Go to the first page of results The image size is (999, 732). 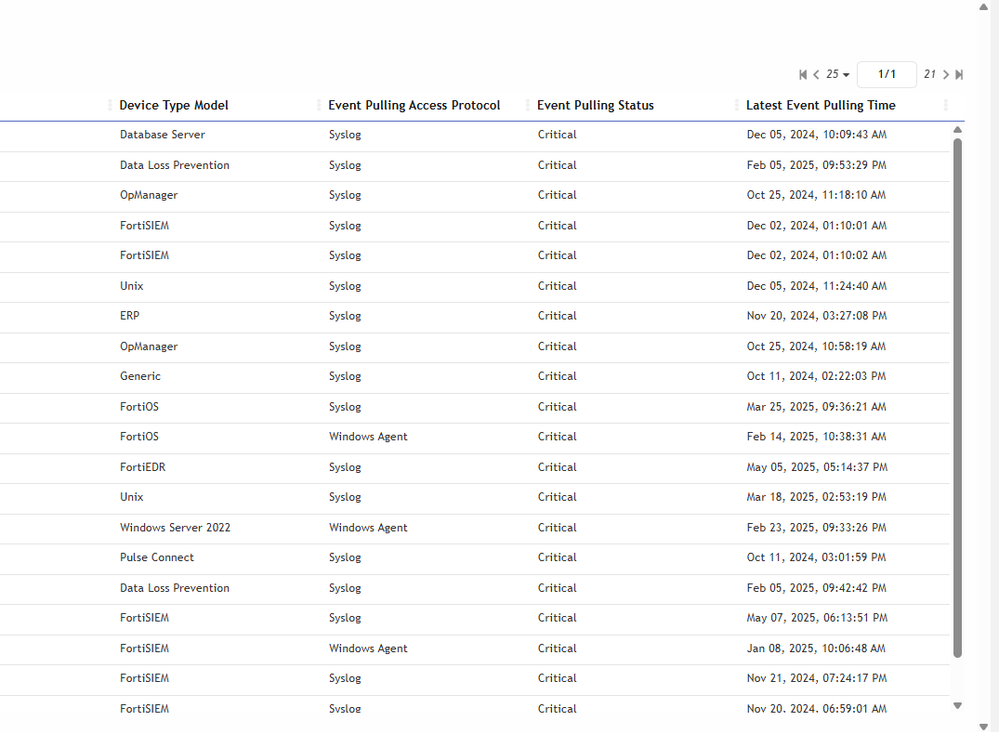click(x=803, y=75)
